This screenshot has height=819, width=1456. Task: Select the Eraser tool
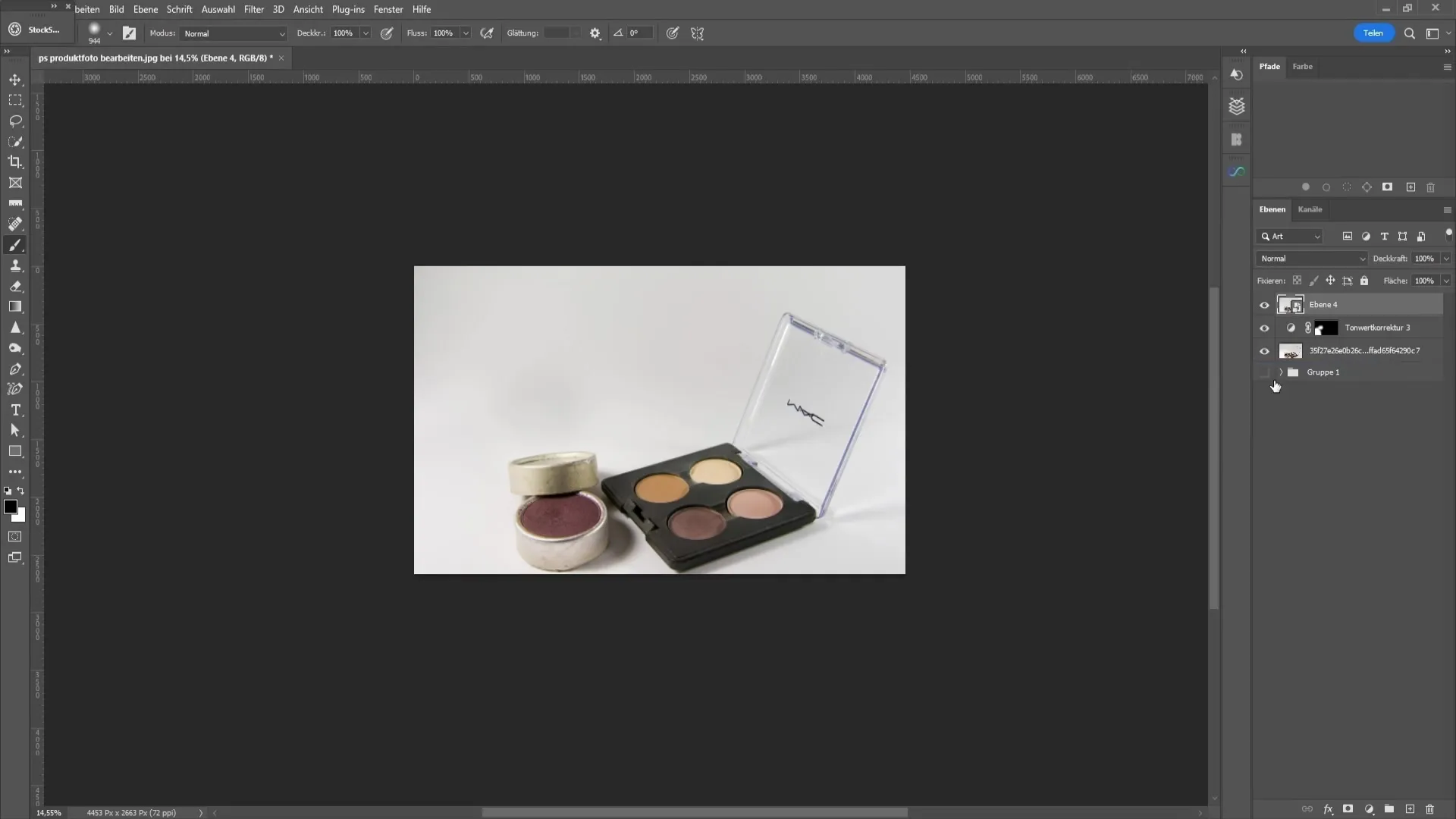tap(15, 286)
